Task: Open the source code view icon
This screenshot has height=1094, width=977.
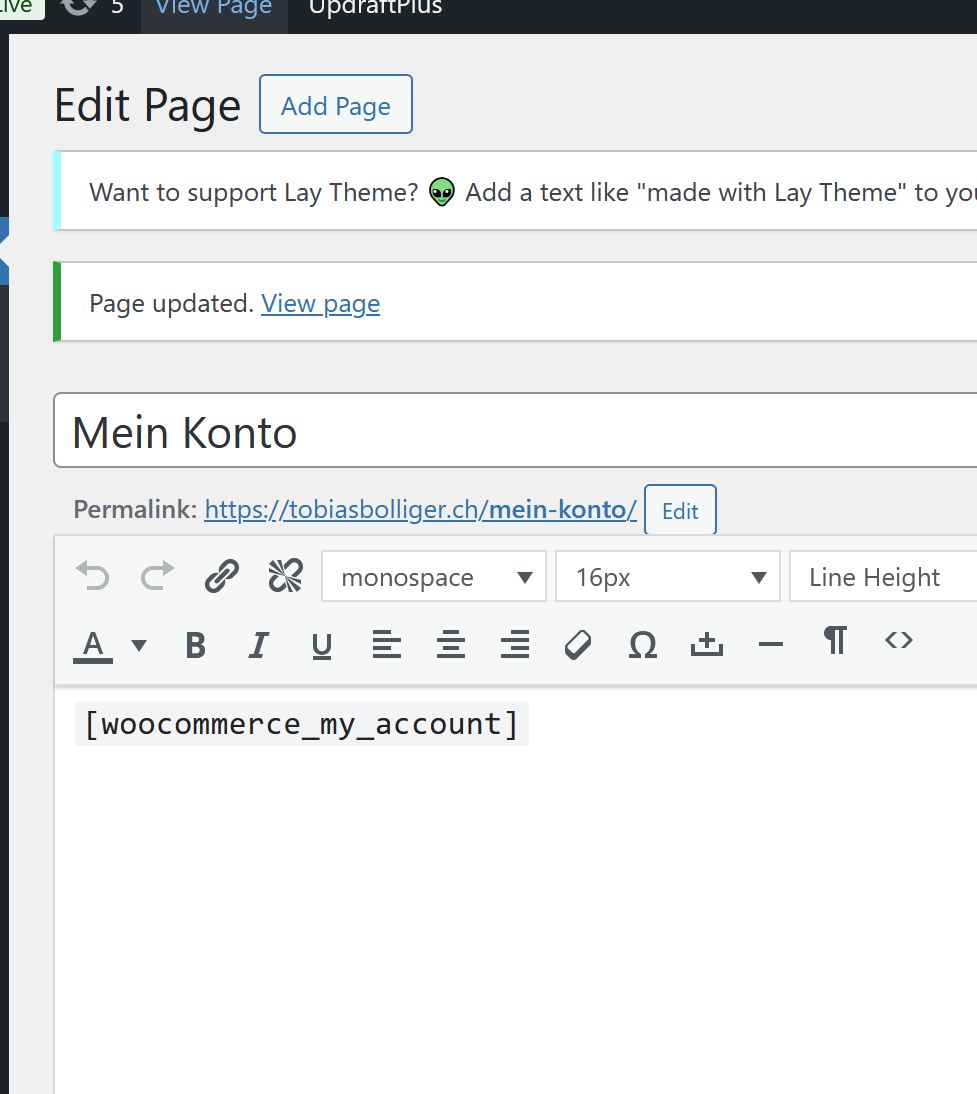Action: tap(898, 641)
